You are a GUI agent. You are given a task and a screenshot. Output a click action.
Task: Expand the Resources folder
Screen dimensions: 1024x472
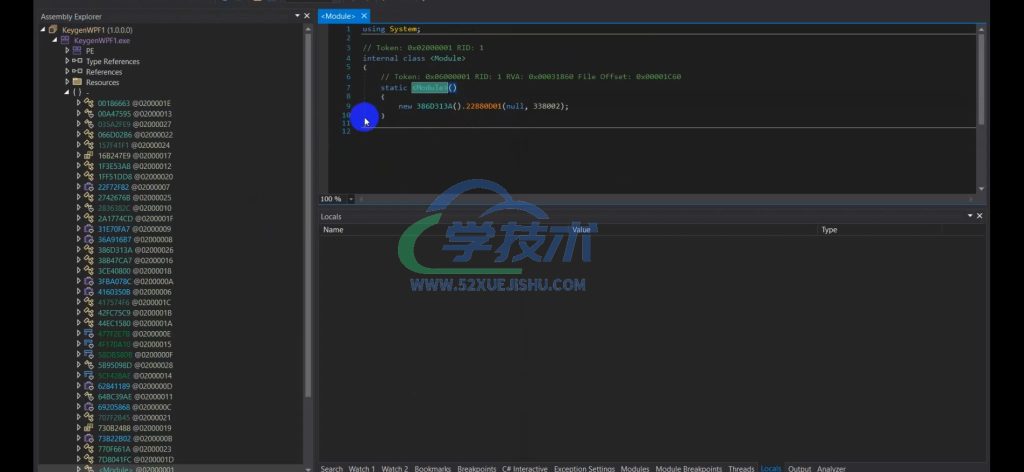[x=67, y=82]
